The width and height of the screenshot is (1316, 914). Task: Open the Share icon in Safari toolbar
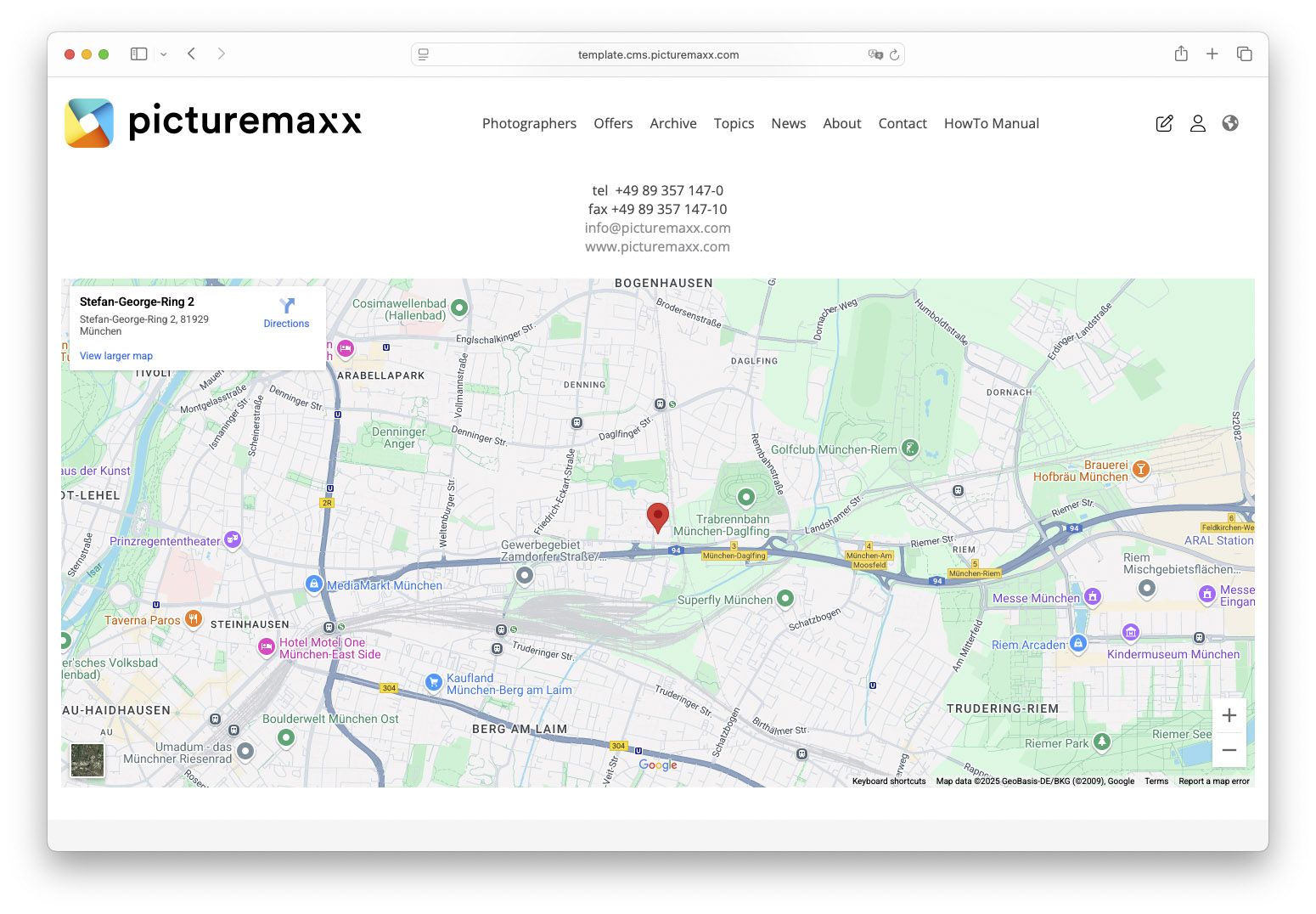[1181, 54]
